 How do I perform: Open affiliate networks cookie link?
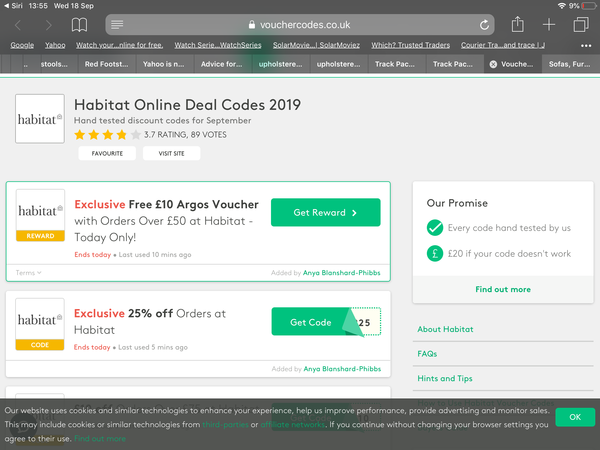pyautogui.click(x=293, y=425)
